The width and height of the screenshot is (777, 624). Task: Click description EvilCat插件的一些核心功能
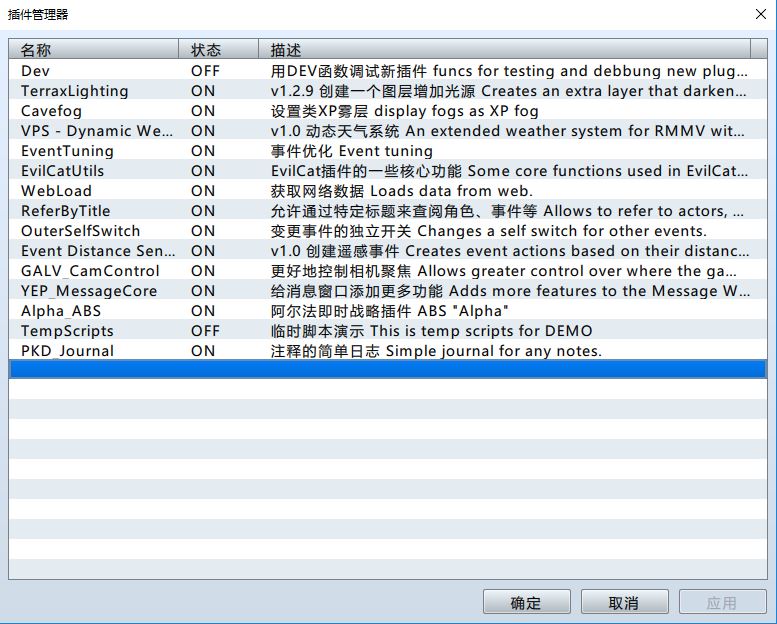coord(509,171)
